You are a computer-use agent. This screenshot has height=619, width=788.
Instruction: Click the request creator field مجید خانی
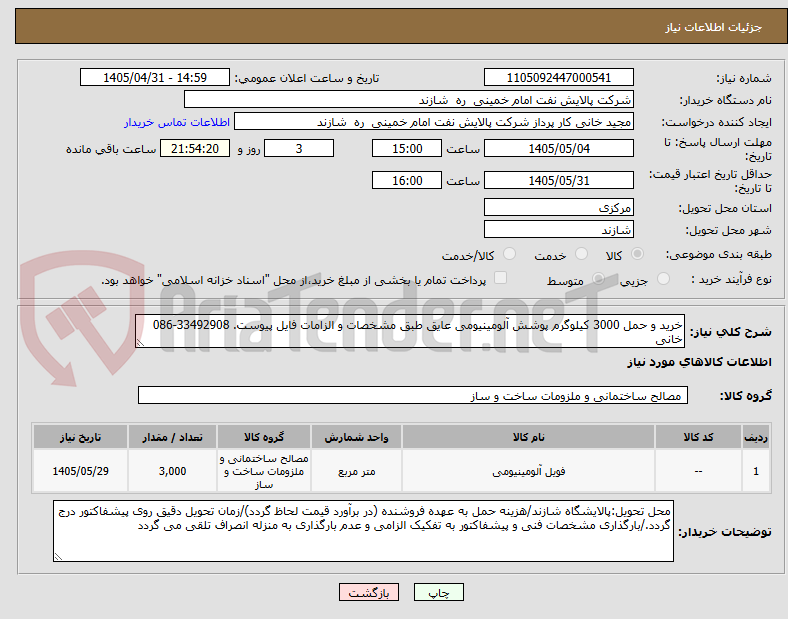pyautogui.click(x=434, y=122)
